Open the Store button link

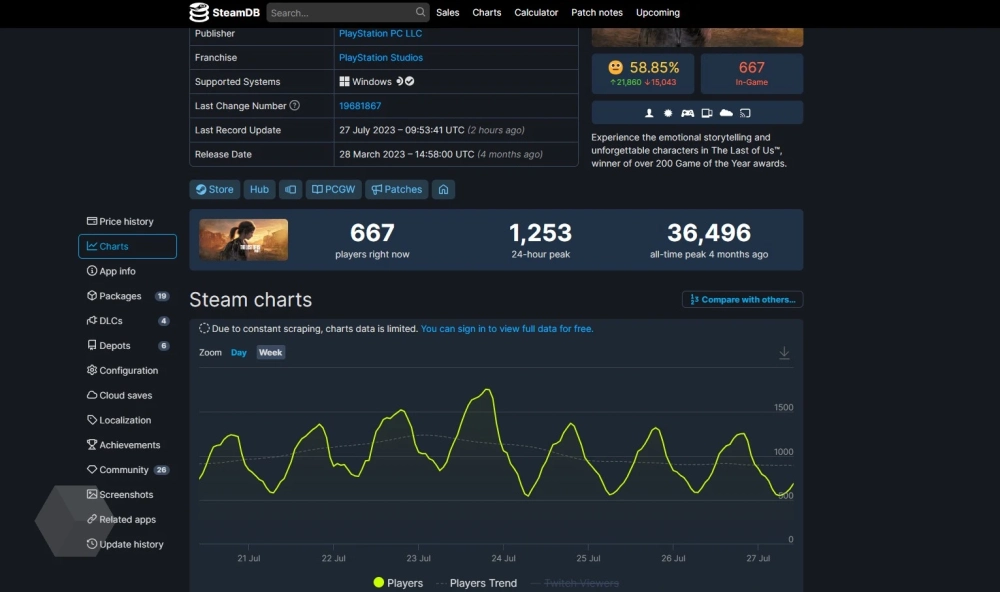click(214, 189)
